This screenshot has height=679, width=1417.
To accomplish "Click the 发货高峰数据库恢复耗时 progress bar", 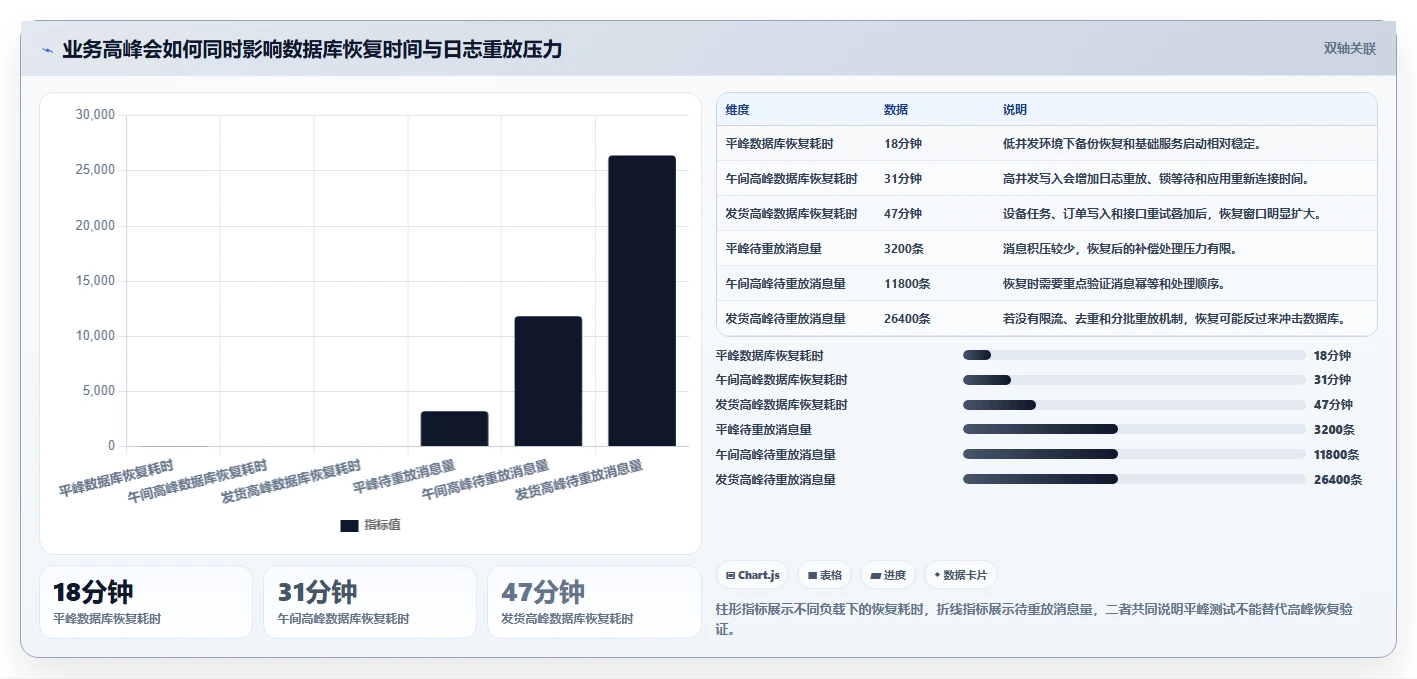I will click(1134, 405).
